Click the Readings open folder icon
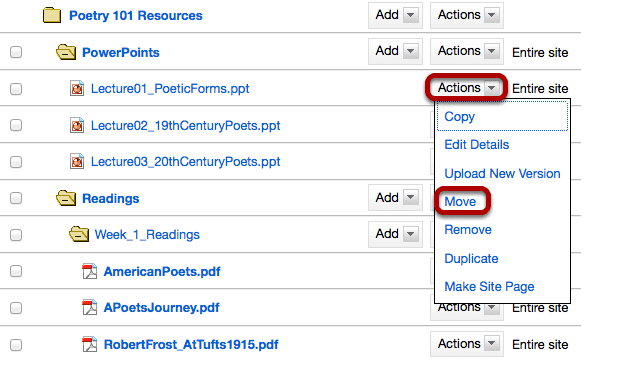 66,198
